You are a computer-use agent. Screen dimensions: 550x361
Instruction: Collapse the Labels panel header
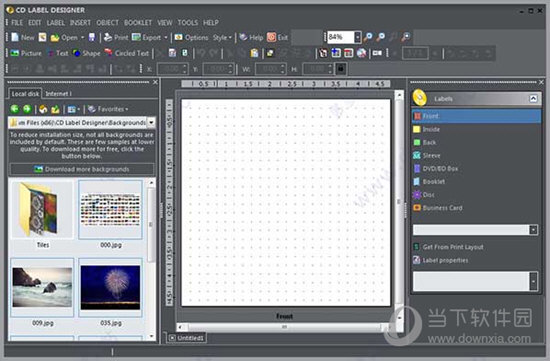(x=533, y=99)
